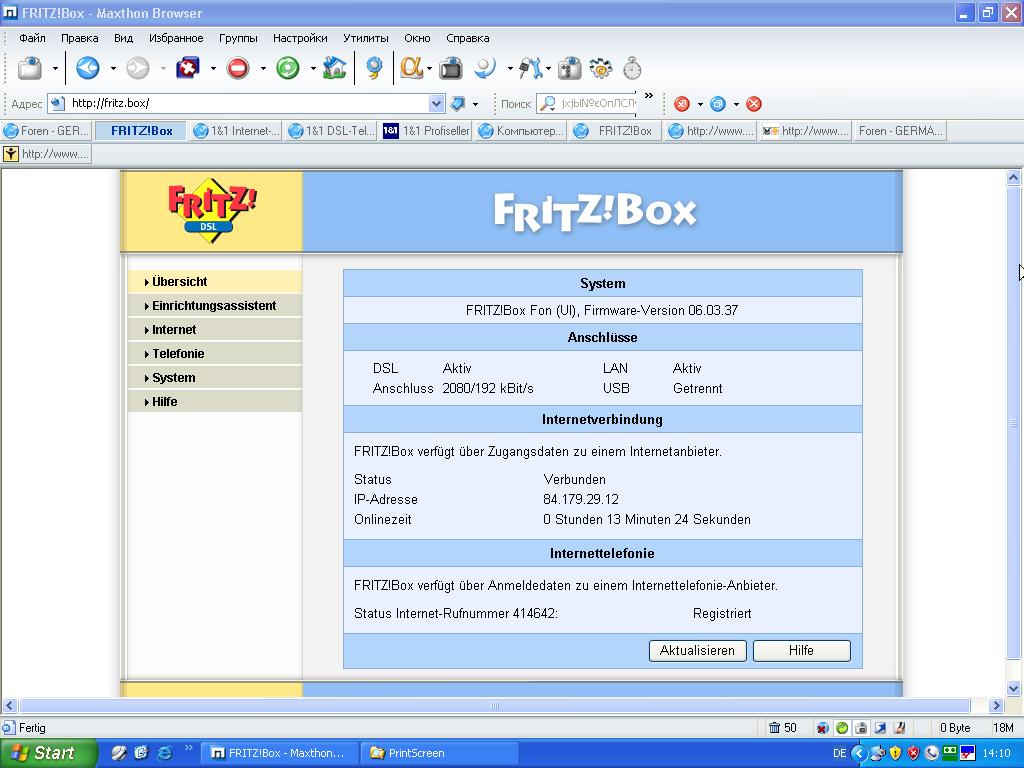
Task: Switch to the 1&1 Profiseller tab
Action: [426, 131]
